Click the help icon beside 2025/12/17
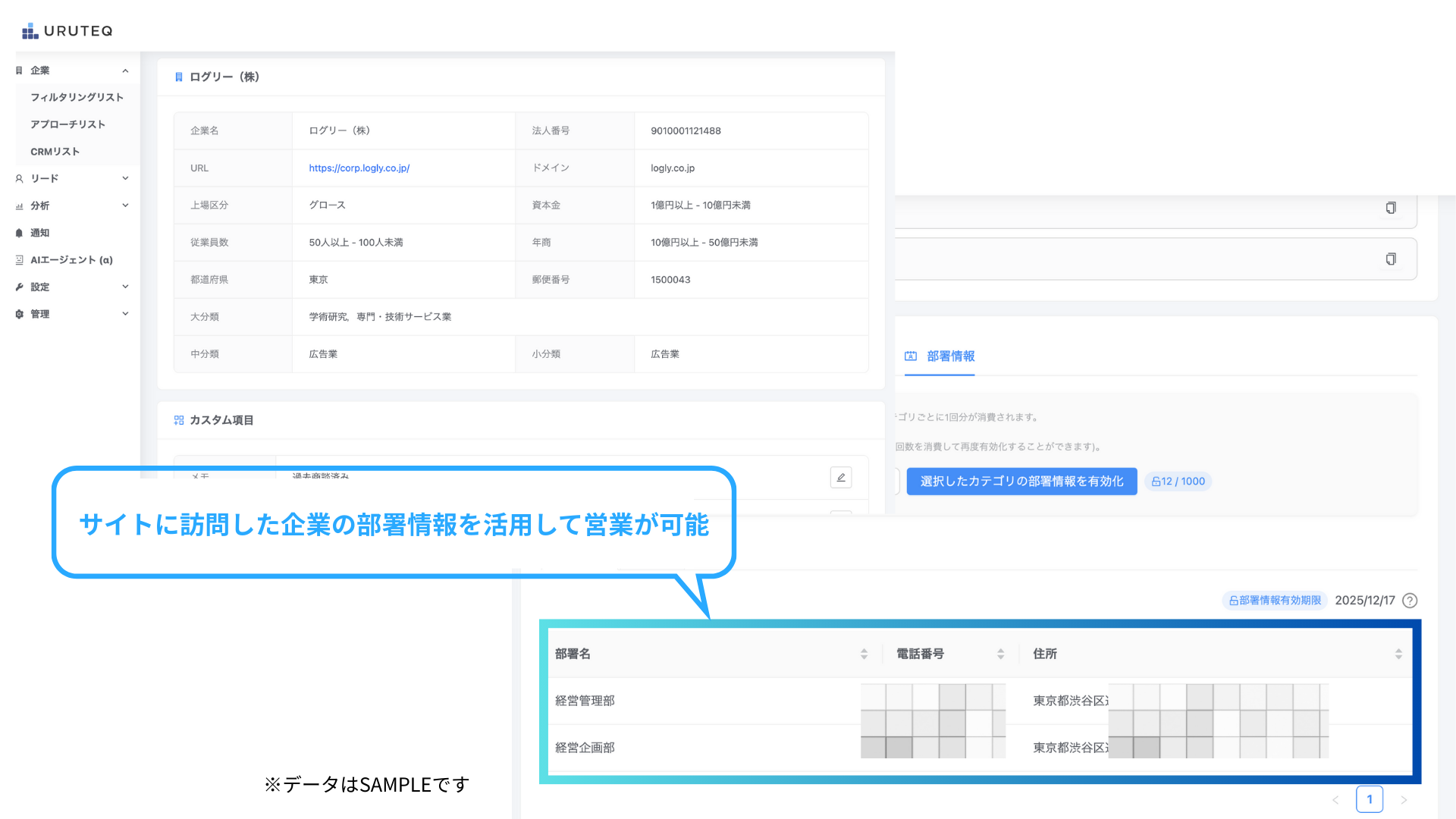This screenshot has width=1456, height=819. (x=1410, y=601)
